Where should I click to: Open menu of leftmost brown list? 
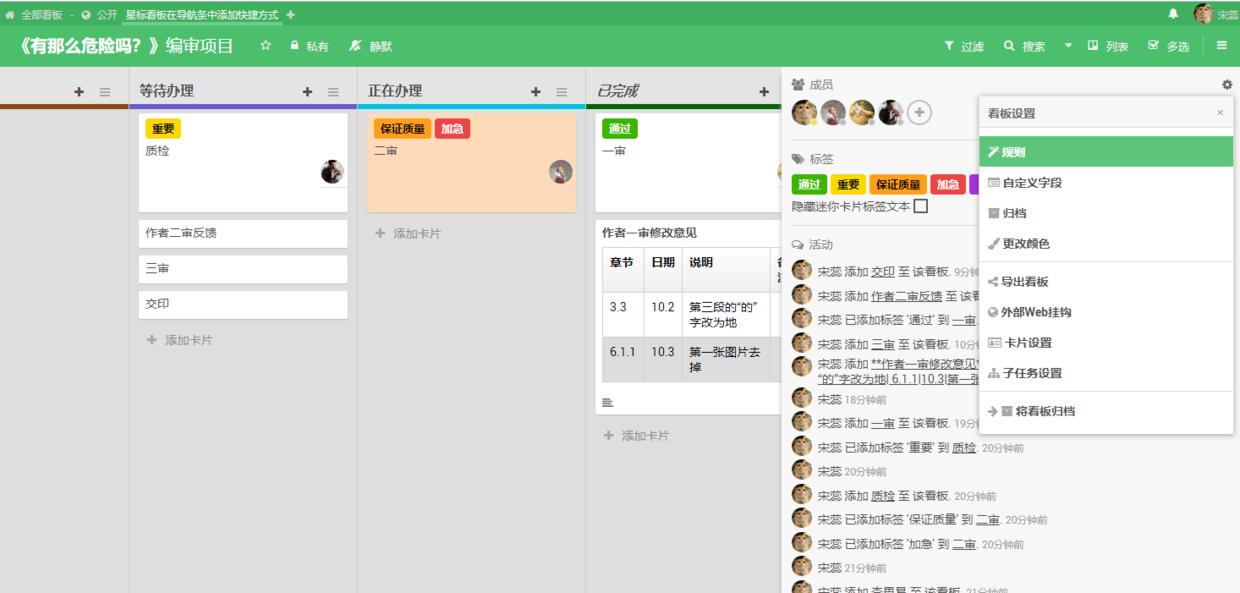(x=105, y=91)
